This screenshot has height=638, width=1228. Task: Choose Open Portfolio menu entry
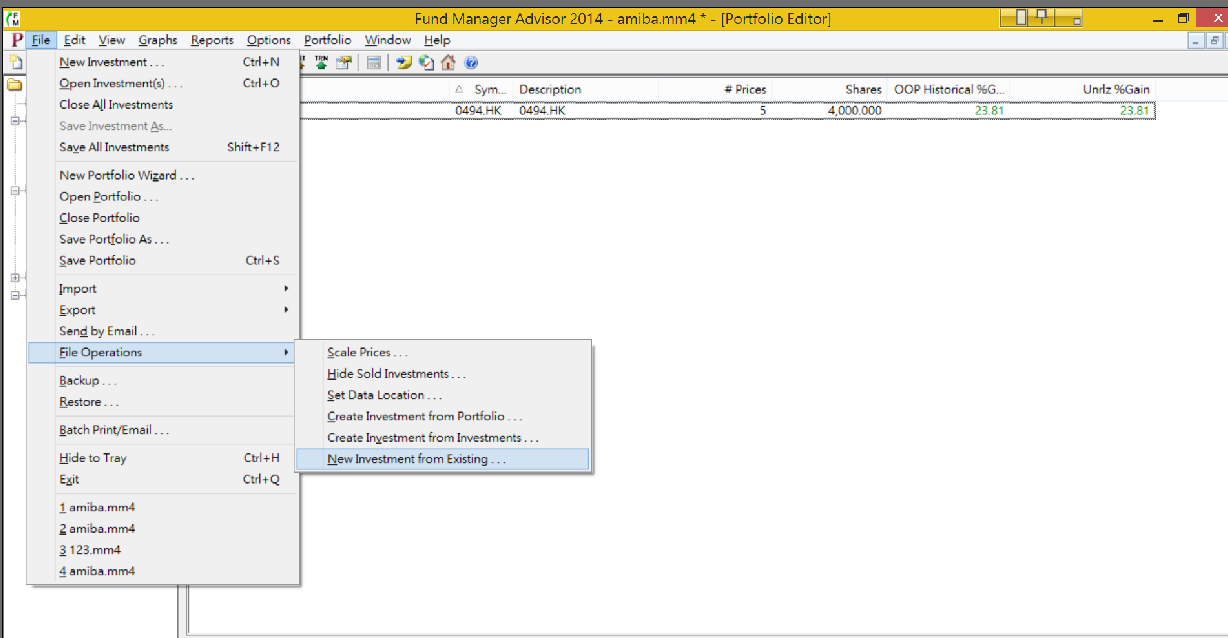point(163,197)
